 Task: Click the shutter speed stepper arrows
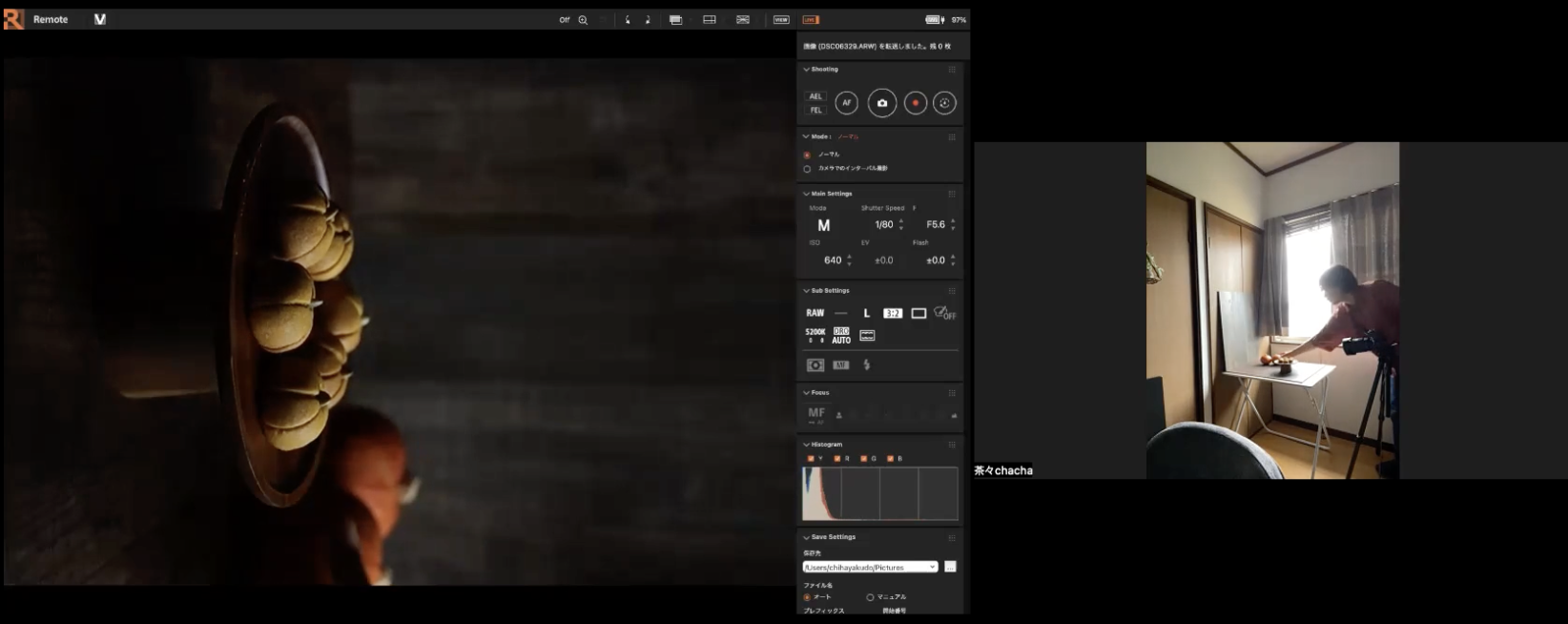click(x=901, y=225)
